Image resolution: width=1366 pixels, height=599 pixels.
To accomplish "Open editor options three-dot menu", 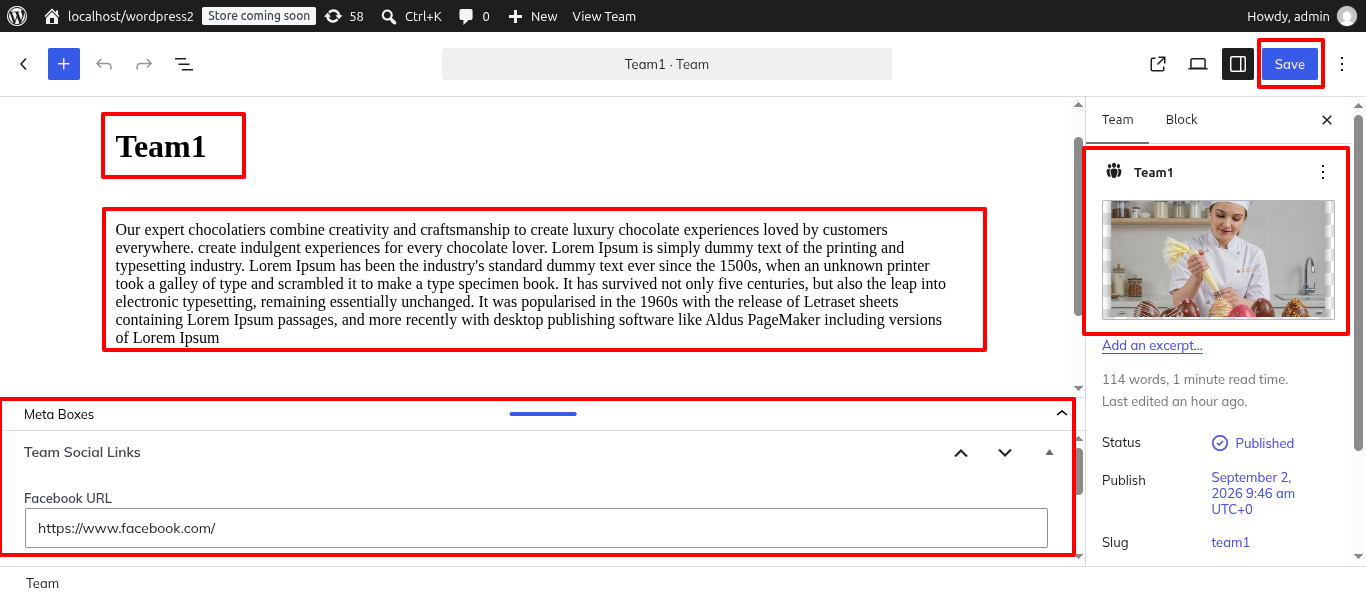I will click(x=1342, y=64).
